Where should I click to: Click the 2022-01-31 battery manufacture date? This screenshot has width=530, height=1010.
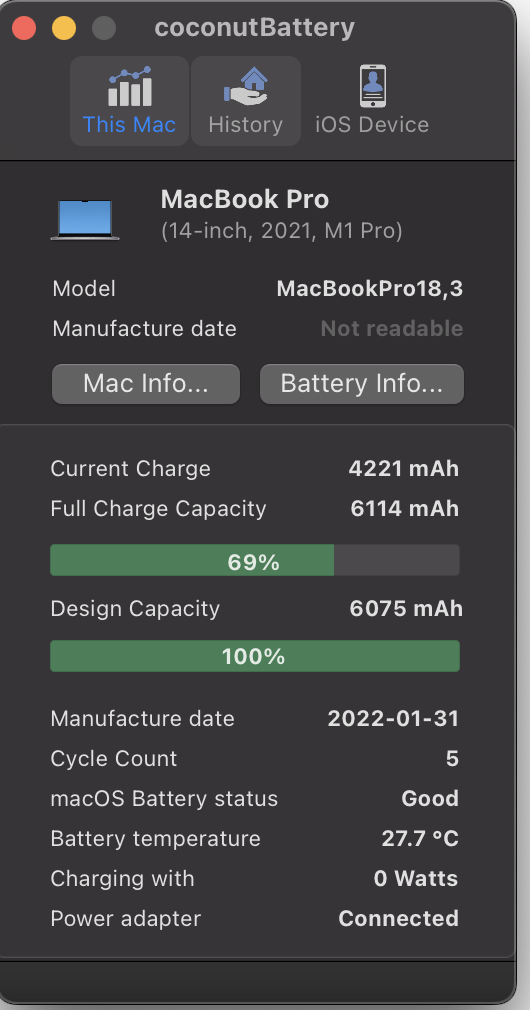(x=393, y=718)
